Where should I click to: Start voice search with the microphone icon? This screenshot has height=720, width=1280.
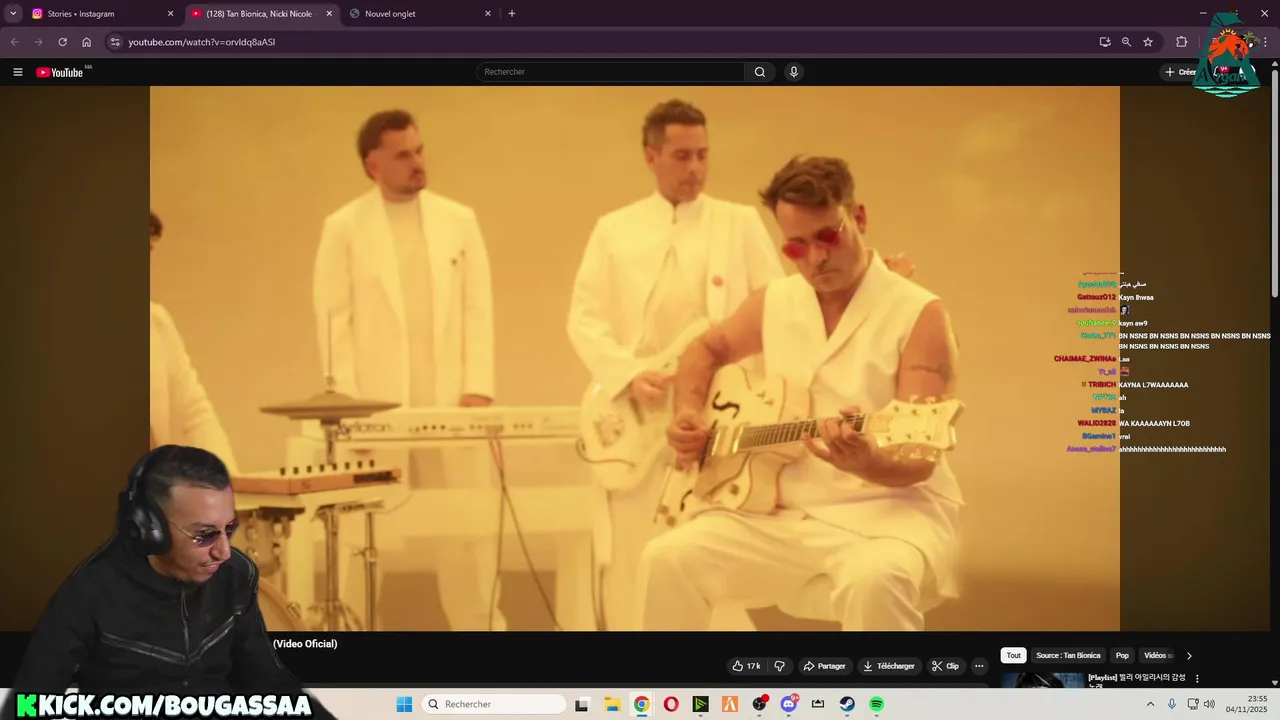click(x=794, y=72)
